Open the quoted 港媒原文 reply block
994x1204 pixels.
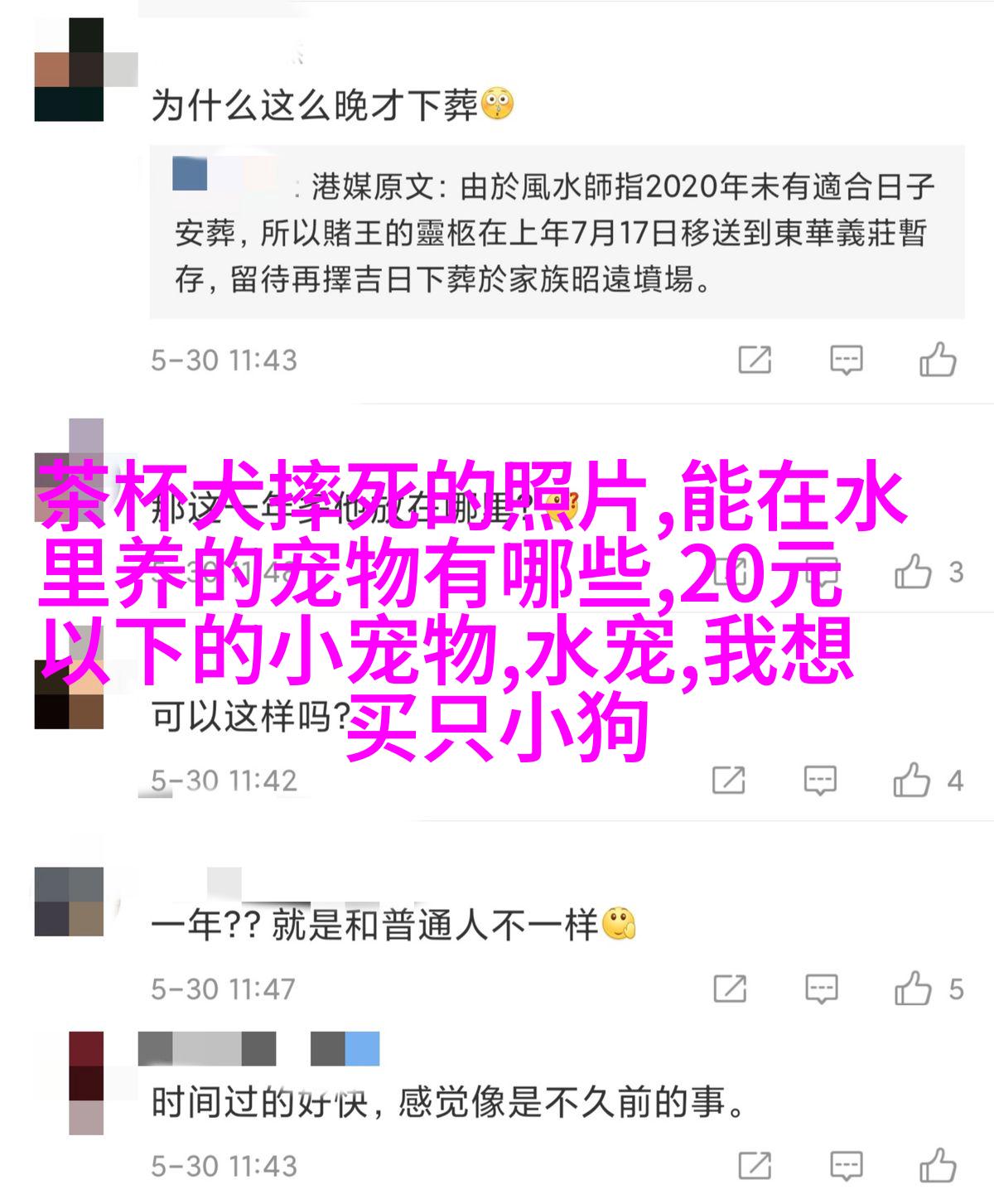[x=557, y=232]
